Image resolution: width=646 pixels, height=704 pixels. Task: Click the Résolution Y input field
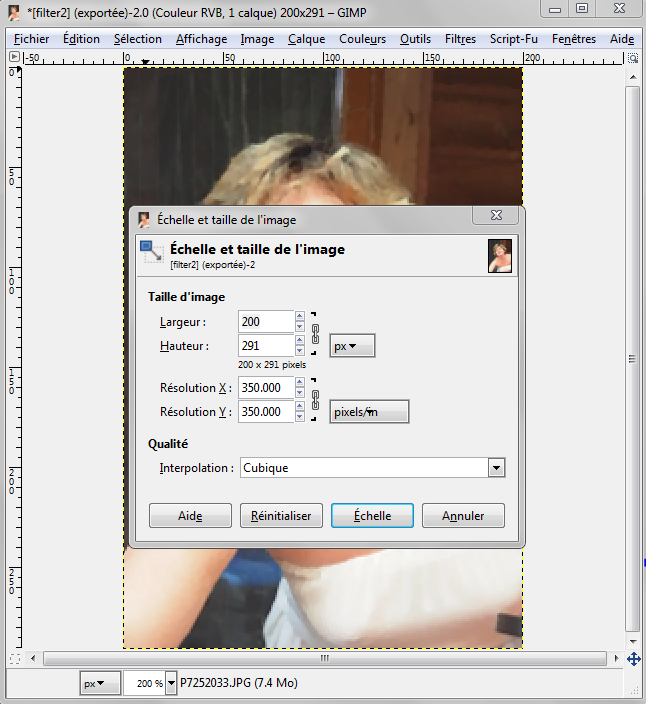point(266,412)
